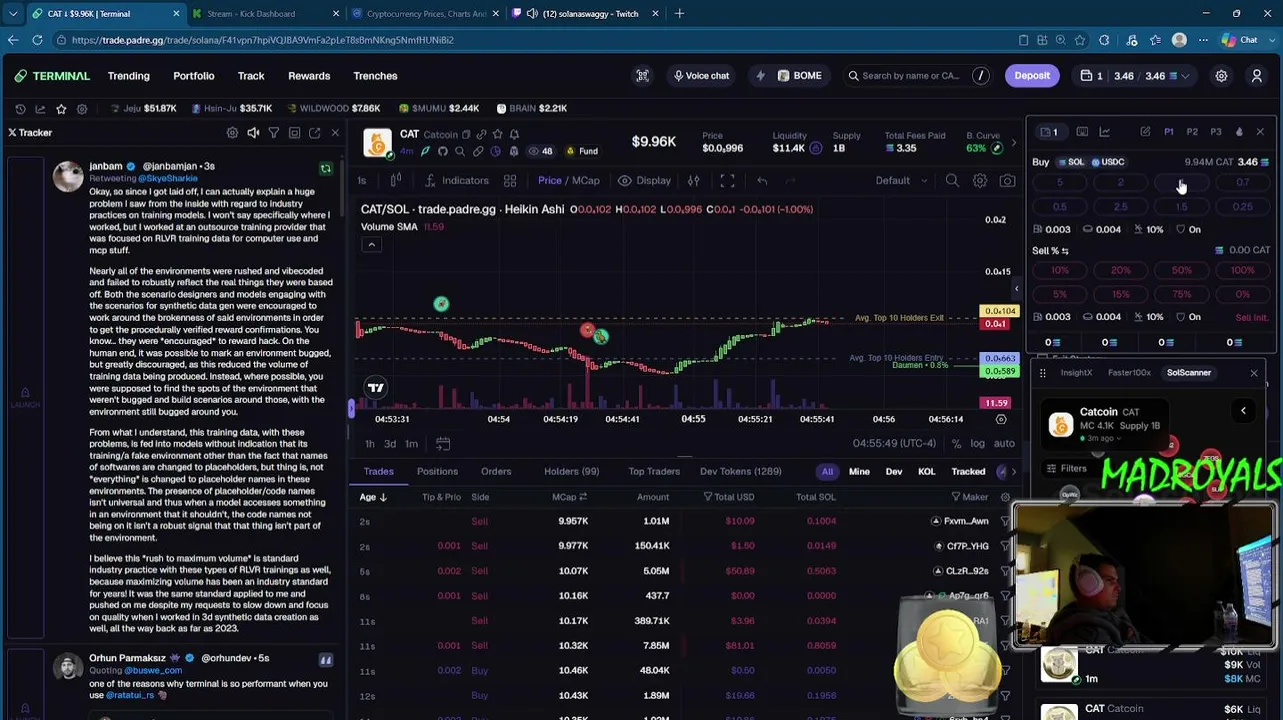Open the watchlist star in the ticker bar
Screen dimensions: 1283x720
(61, 108)
